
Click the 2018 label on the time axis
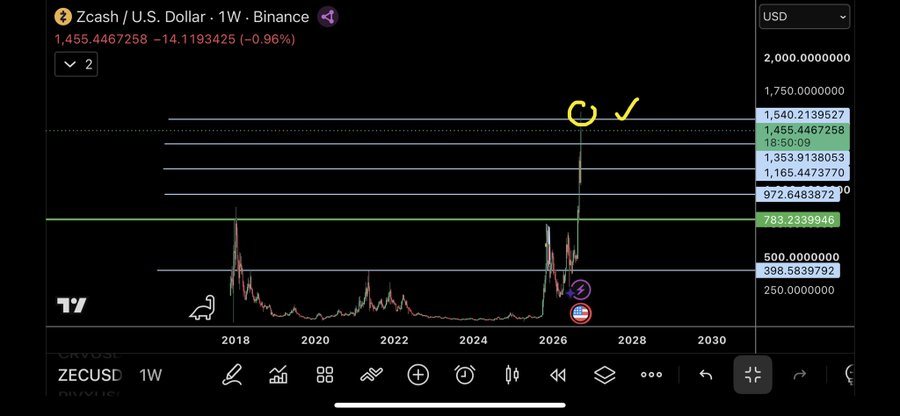click(235, 340)
